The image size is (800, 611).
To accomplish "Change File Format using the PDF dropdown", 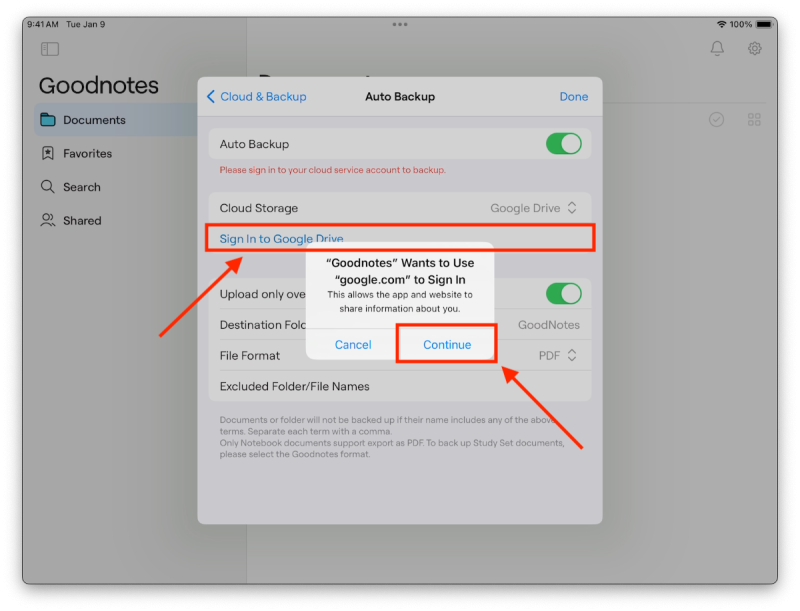I will click(x=556, y=355).
